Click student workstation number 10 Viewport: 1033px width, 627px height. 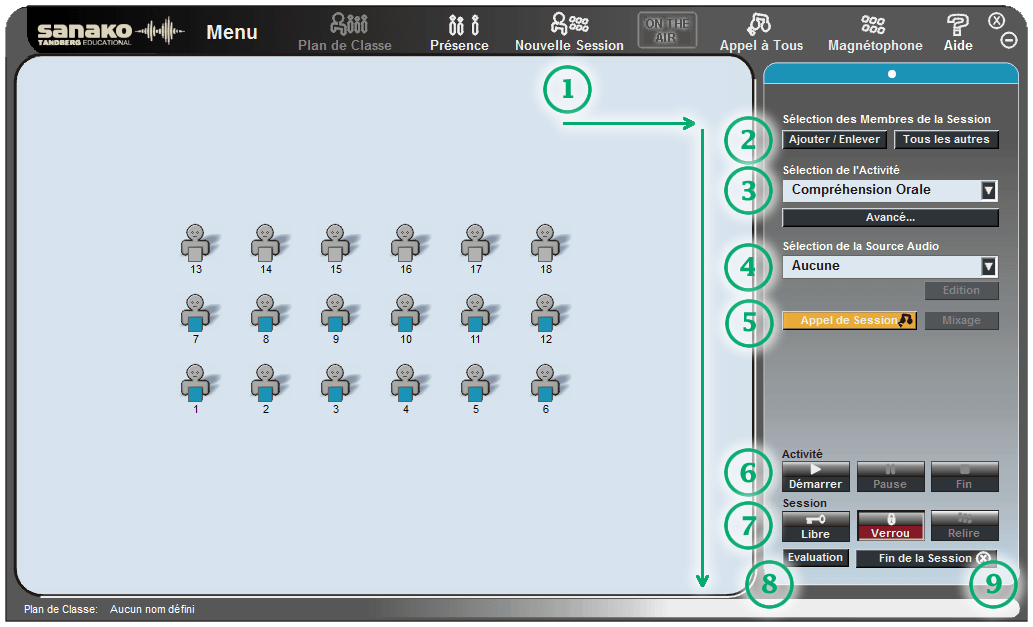tap(405, 315)
